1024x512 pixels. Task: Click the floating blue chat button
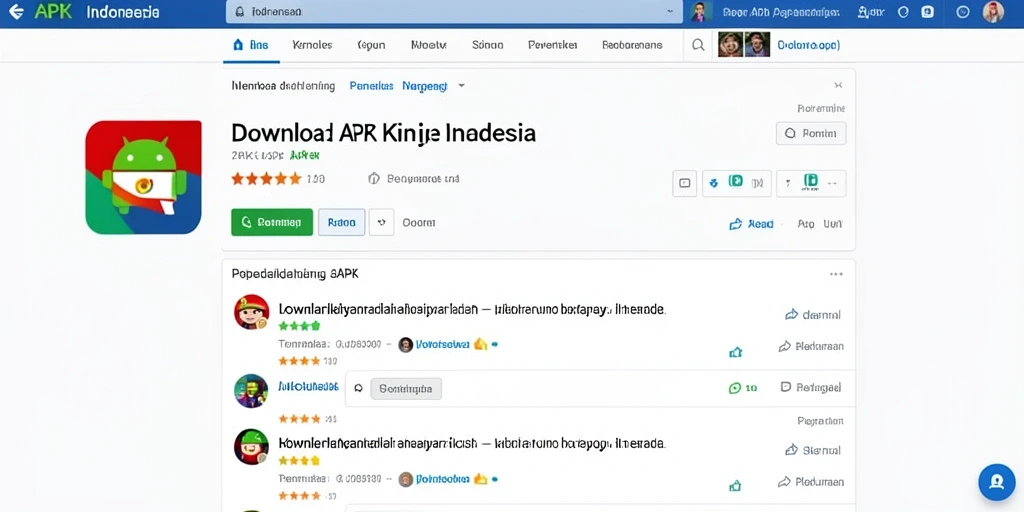(997, 482)
